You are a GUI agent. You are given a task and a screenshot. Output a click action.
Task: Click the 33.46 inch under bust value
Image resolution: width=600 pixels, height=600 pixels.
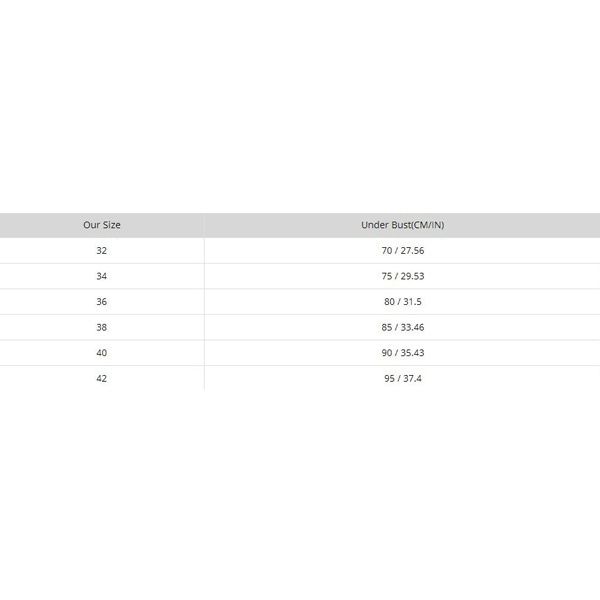pyautogui.click(x=412, y=327)
